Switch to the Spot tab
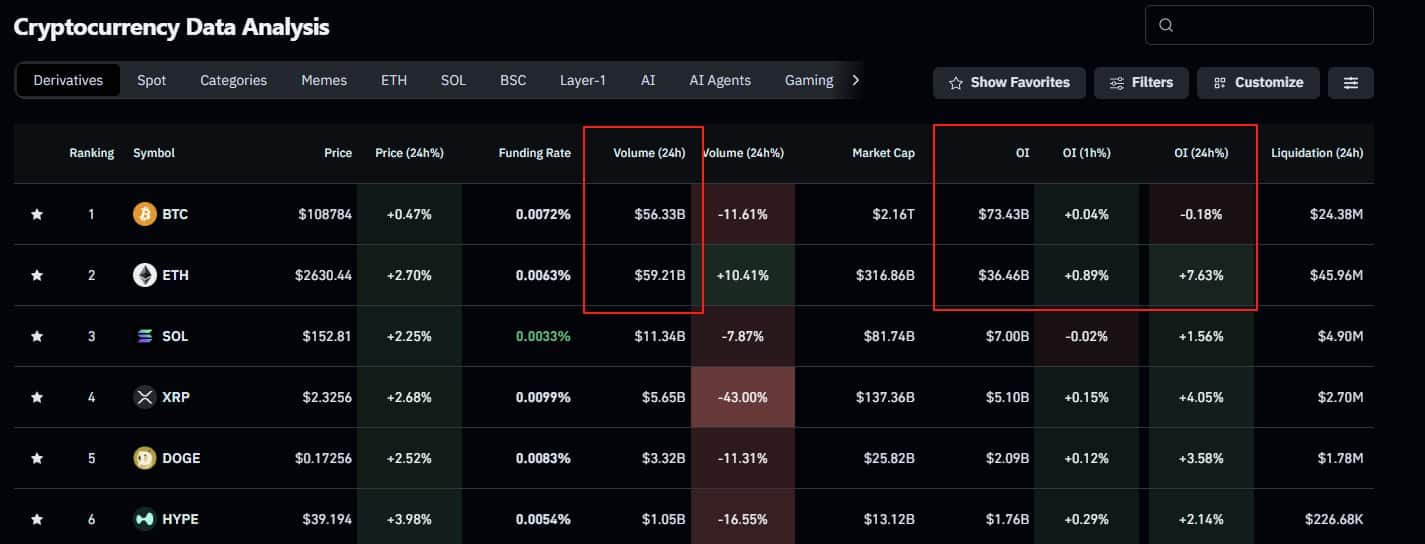Viewport: 1425px width, 544px height. (x=152, y=80)
